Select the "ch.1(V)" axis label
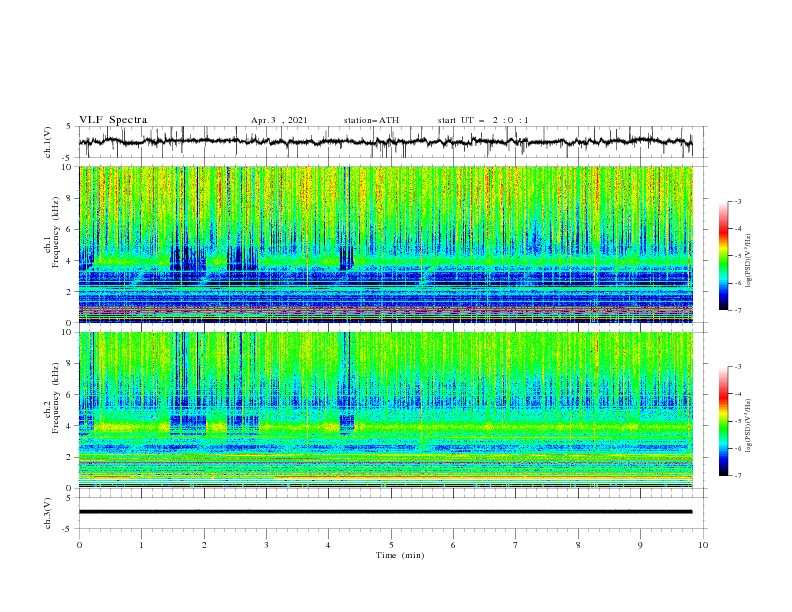Screen dimensions: 792x612 pos(48,142)
